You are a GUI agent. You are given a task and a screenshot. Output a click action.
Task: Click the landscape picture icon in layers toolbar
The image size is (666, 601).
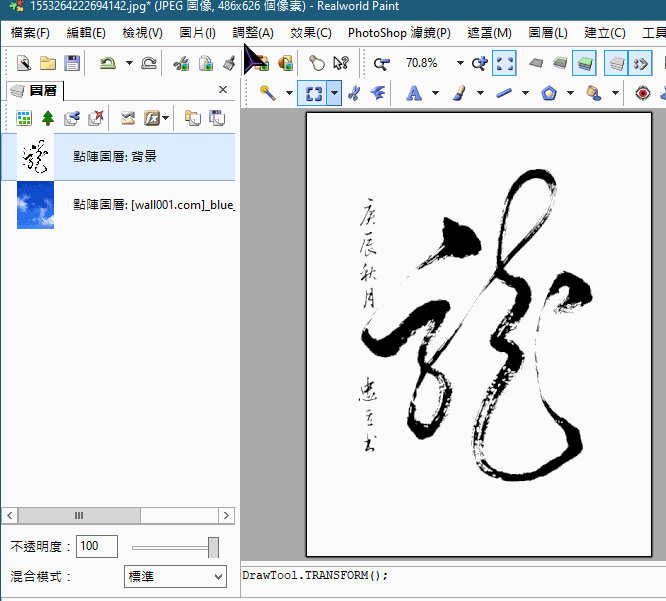(x=127, y=118)
